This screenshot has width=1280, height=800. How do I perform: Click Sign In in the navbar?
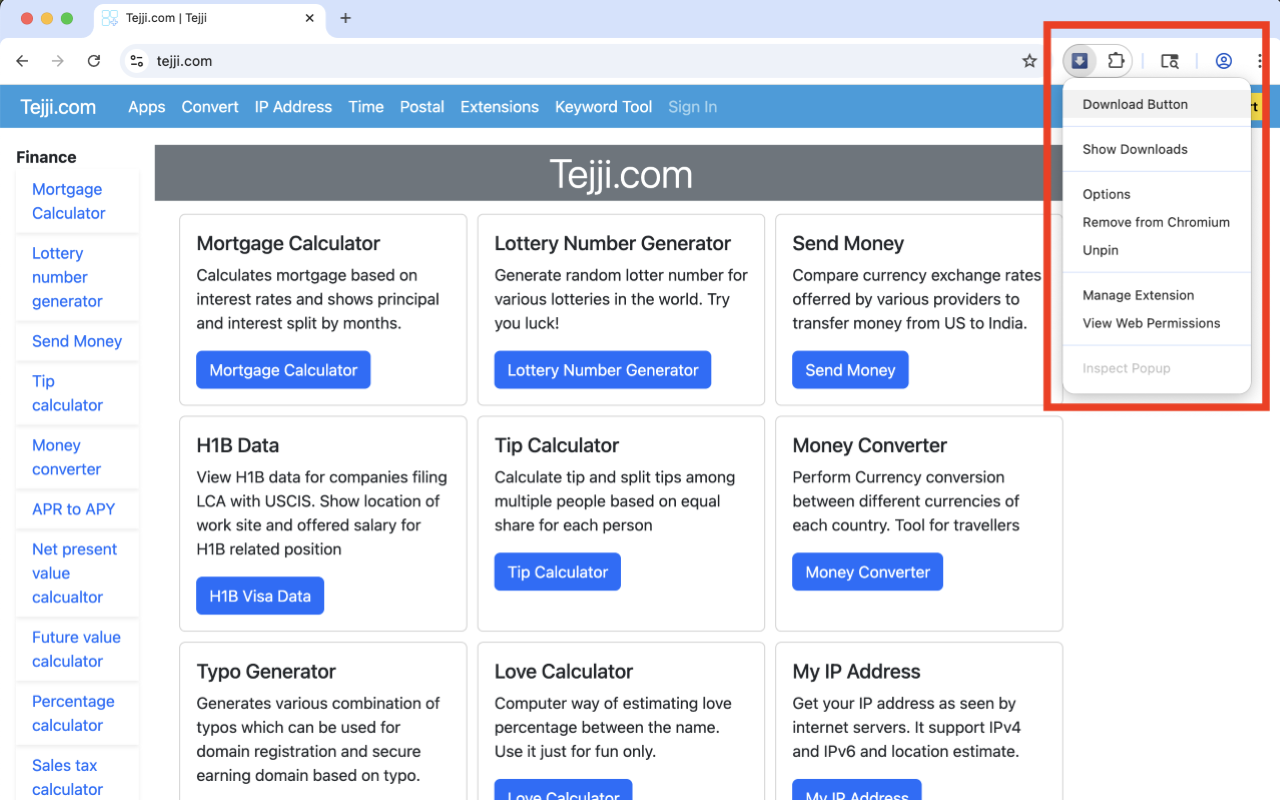coord(692,107)
